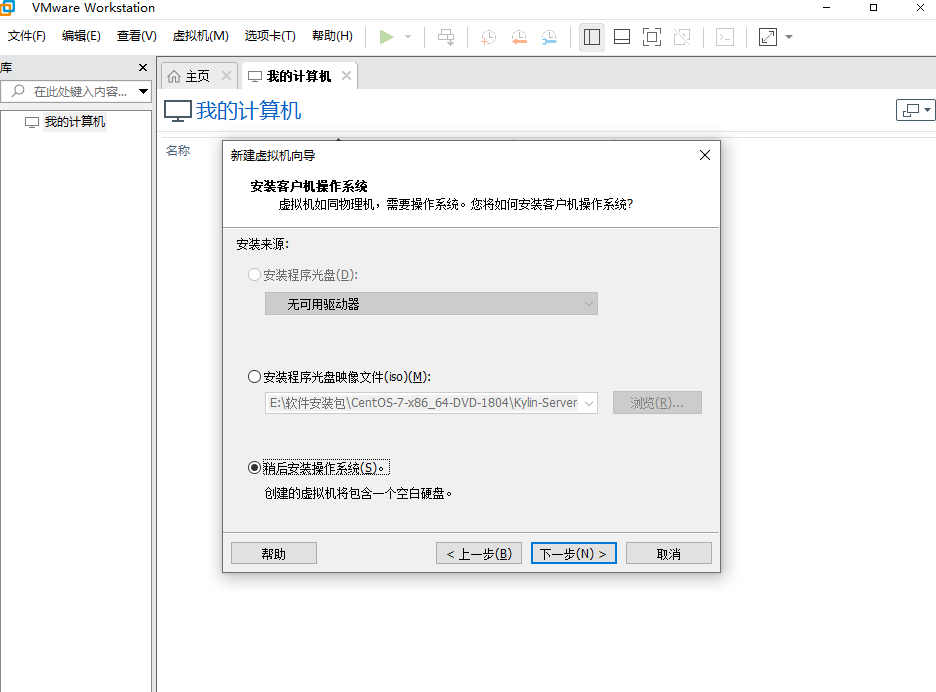Image resolution: width=936 pixels, height=692 pixels.
Task: Close the 我的计算机 tab
Action: pos(346,76)
